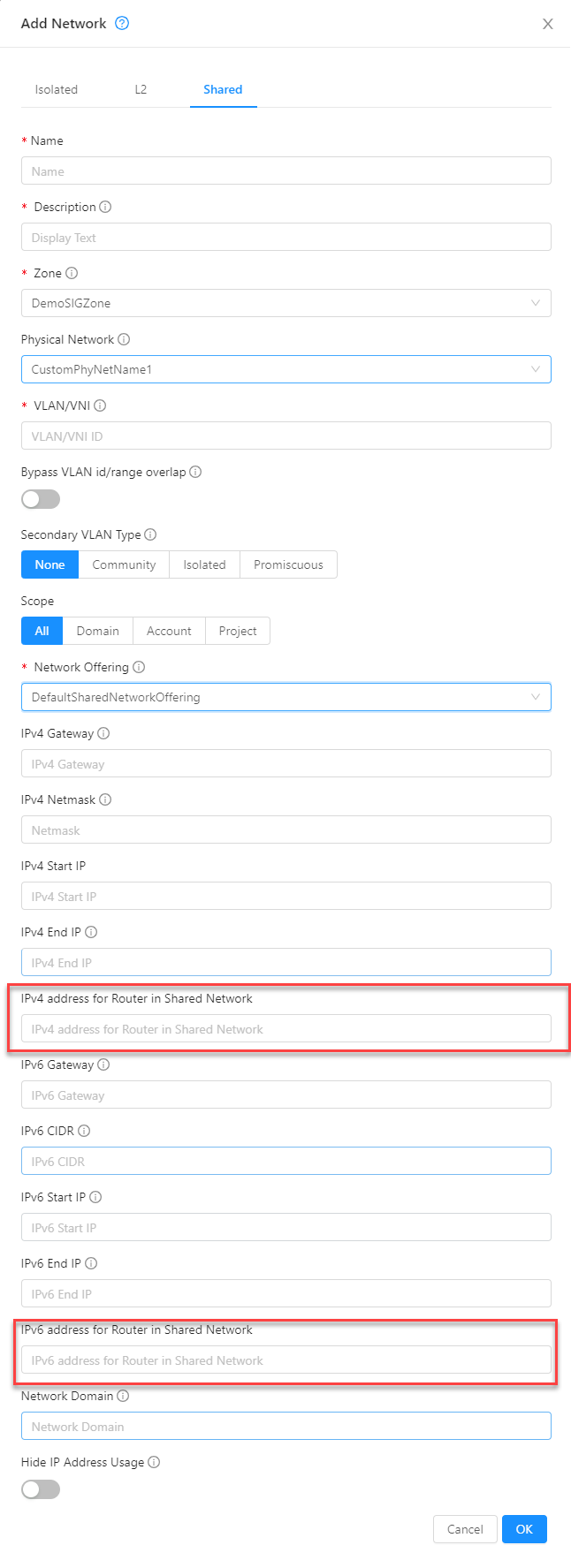
Task: Focus the IPv6 Gateway field
Action: click(x=286, y=1095)
